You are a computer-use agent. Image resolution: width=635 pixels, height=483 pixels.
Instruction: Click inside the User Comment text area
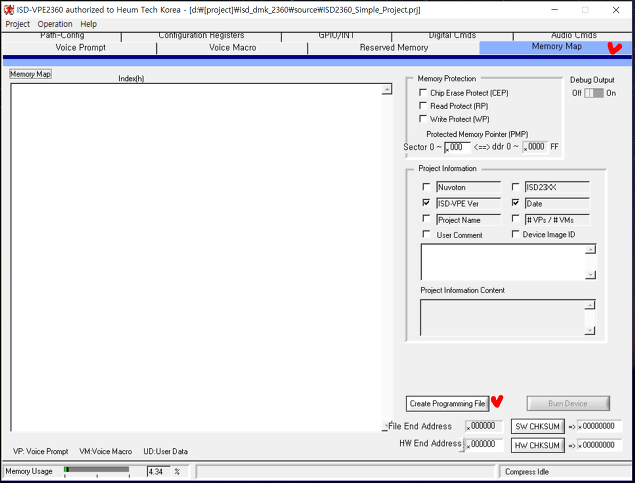503,262
